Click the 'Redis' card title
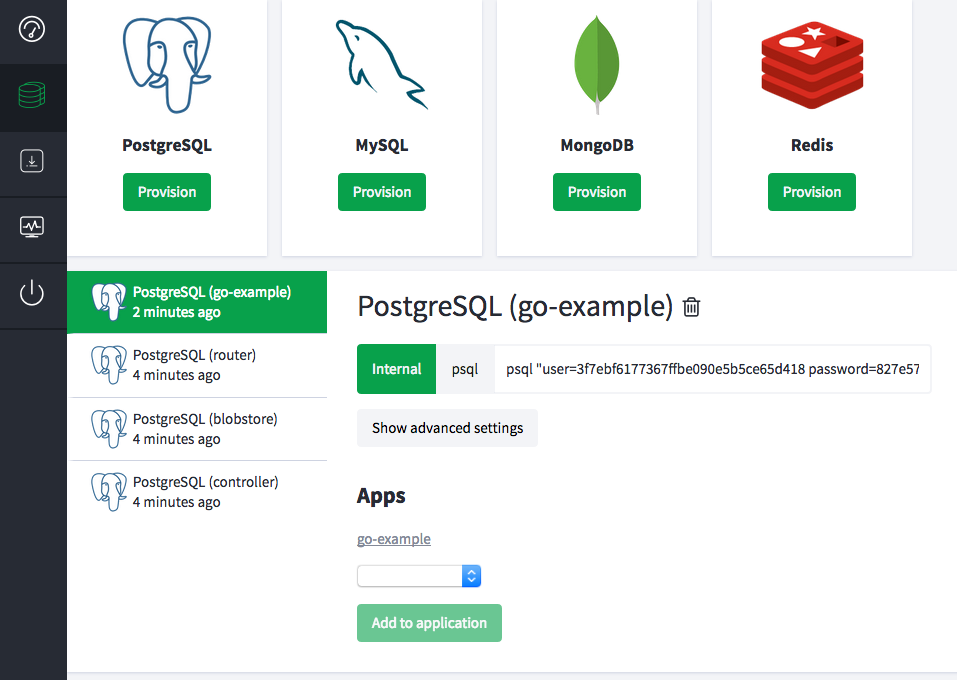Screen dimensions: 957x680 (812, 145)
